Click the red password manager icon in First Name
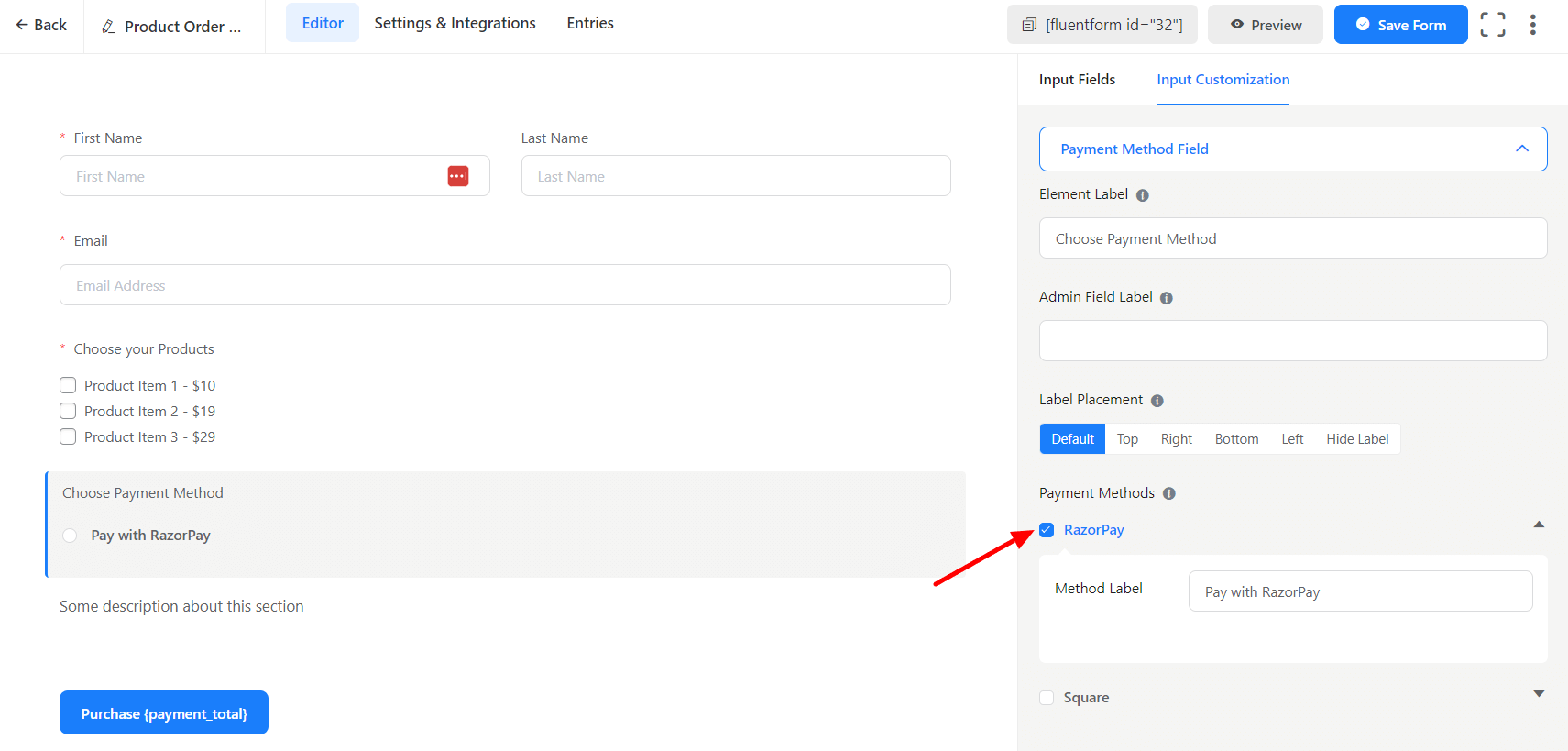1568x751 pixels. (458, 176)
